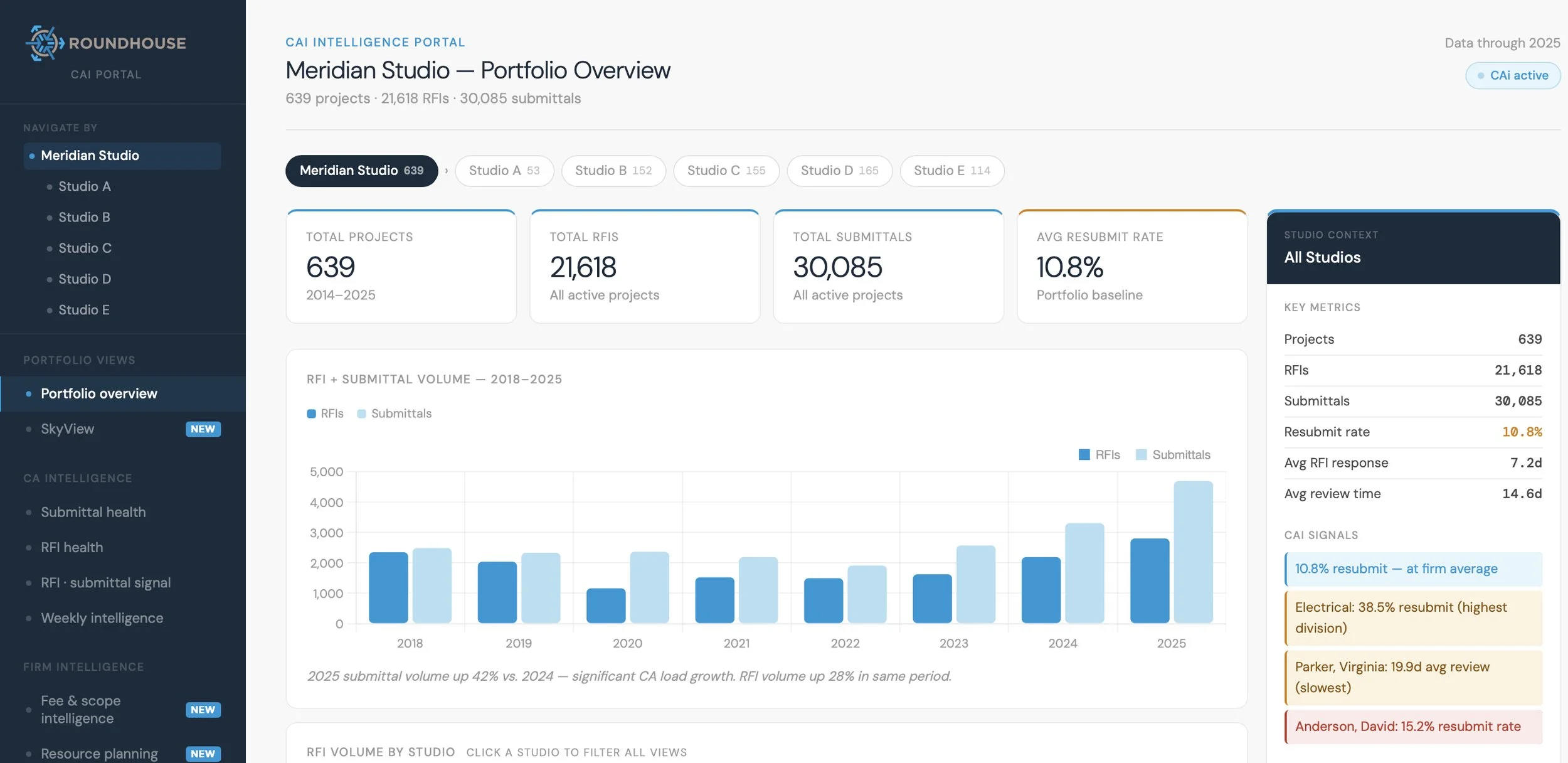Open the Anderson, David resubmit rate signal
The width and height of the screenshot is (1568, 763).
click(x=1413, y=727)
